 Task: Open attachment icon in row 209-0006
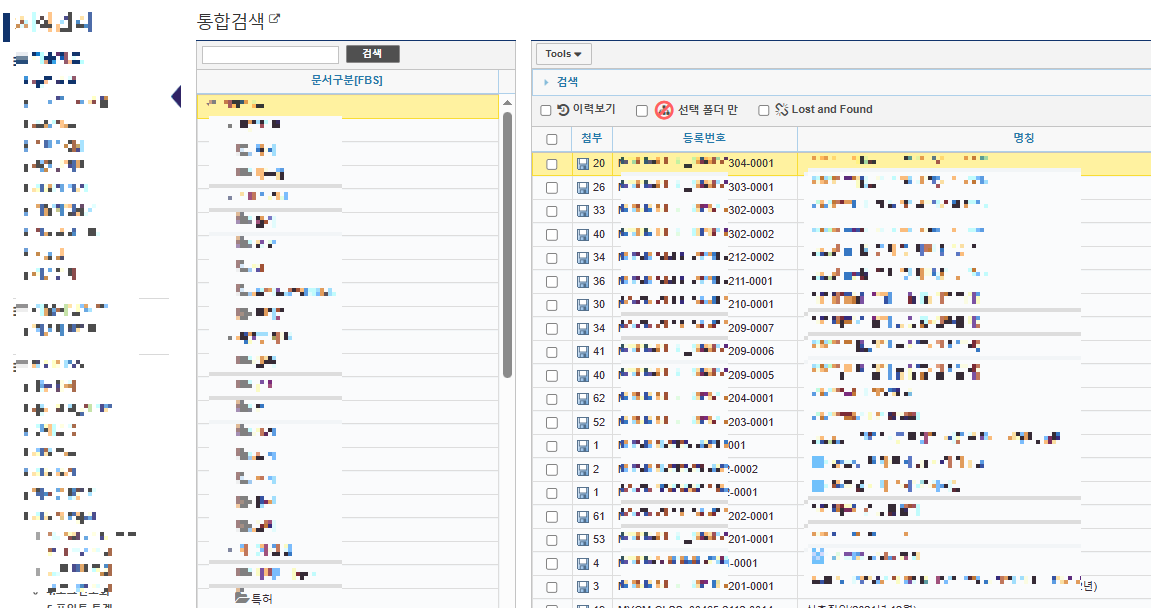click(x=583, y=352)
